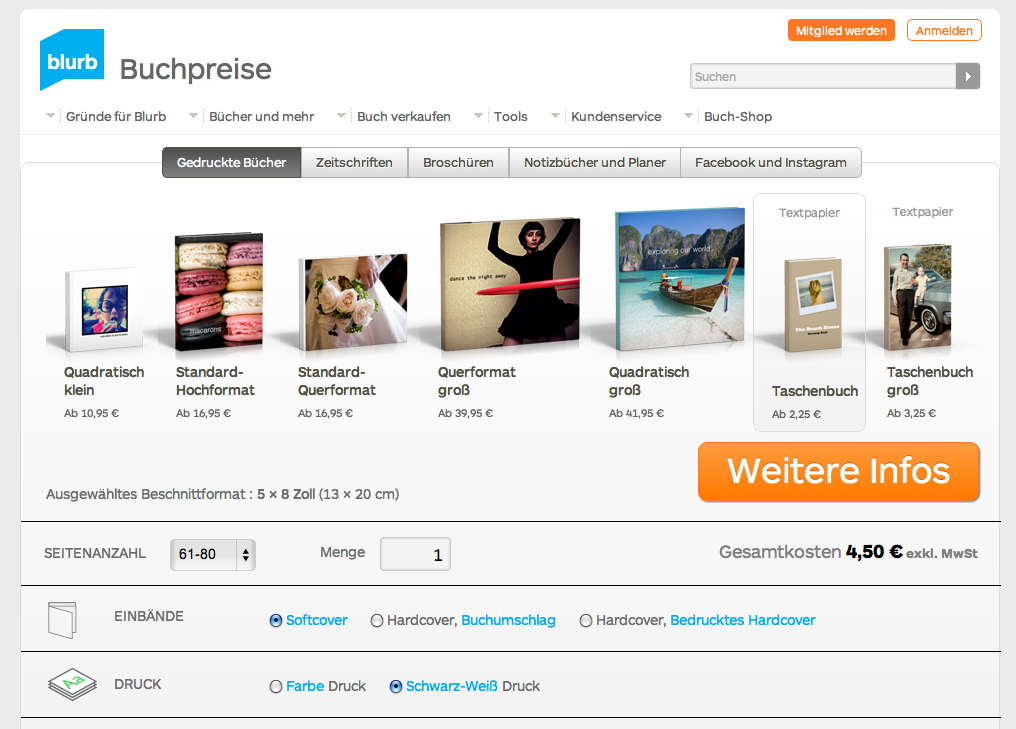Switch to the Zeitschriften tab
1016x729 pixels.
click(354, 163)
